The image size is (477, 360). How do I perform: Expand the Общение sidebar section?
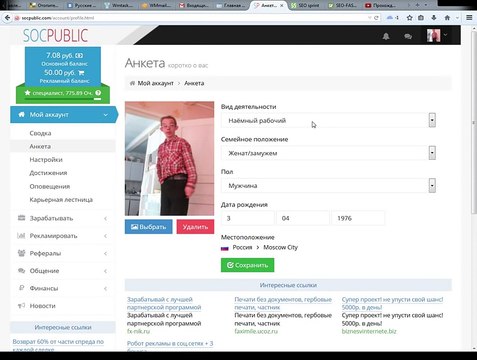click(x=63, y=271)
